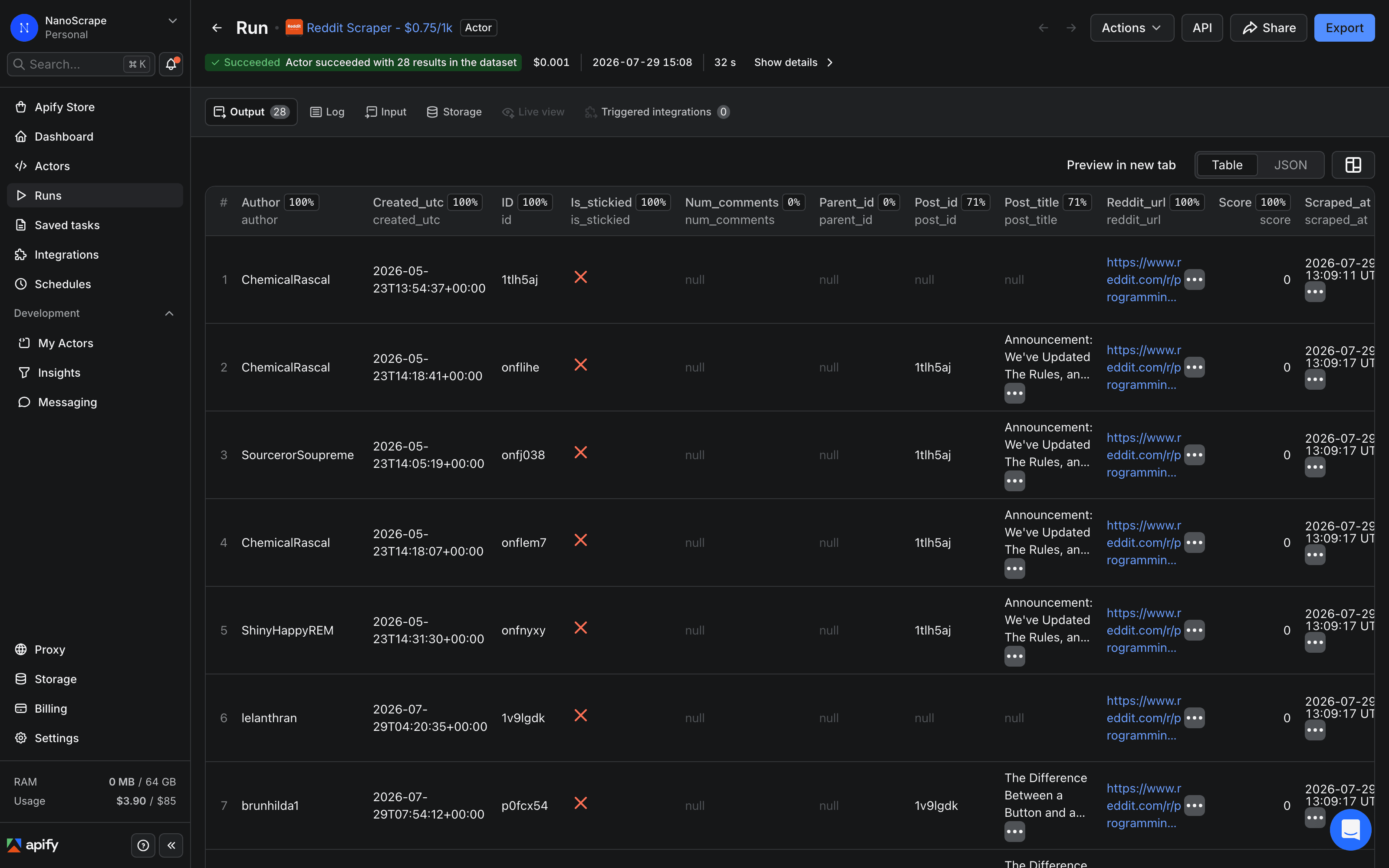
Task: Open the chat support bubble
Action: pyautogui.click(x=1350, y=829)
